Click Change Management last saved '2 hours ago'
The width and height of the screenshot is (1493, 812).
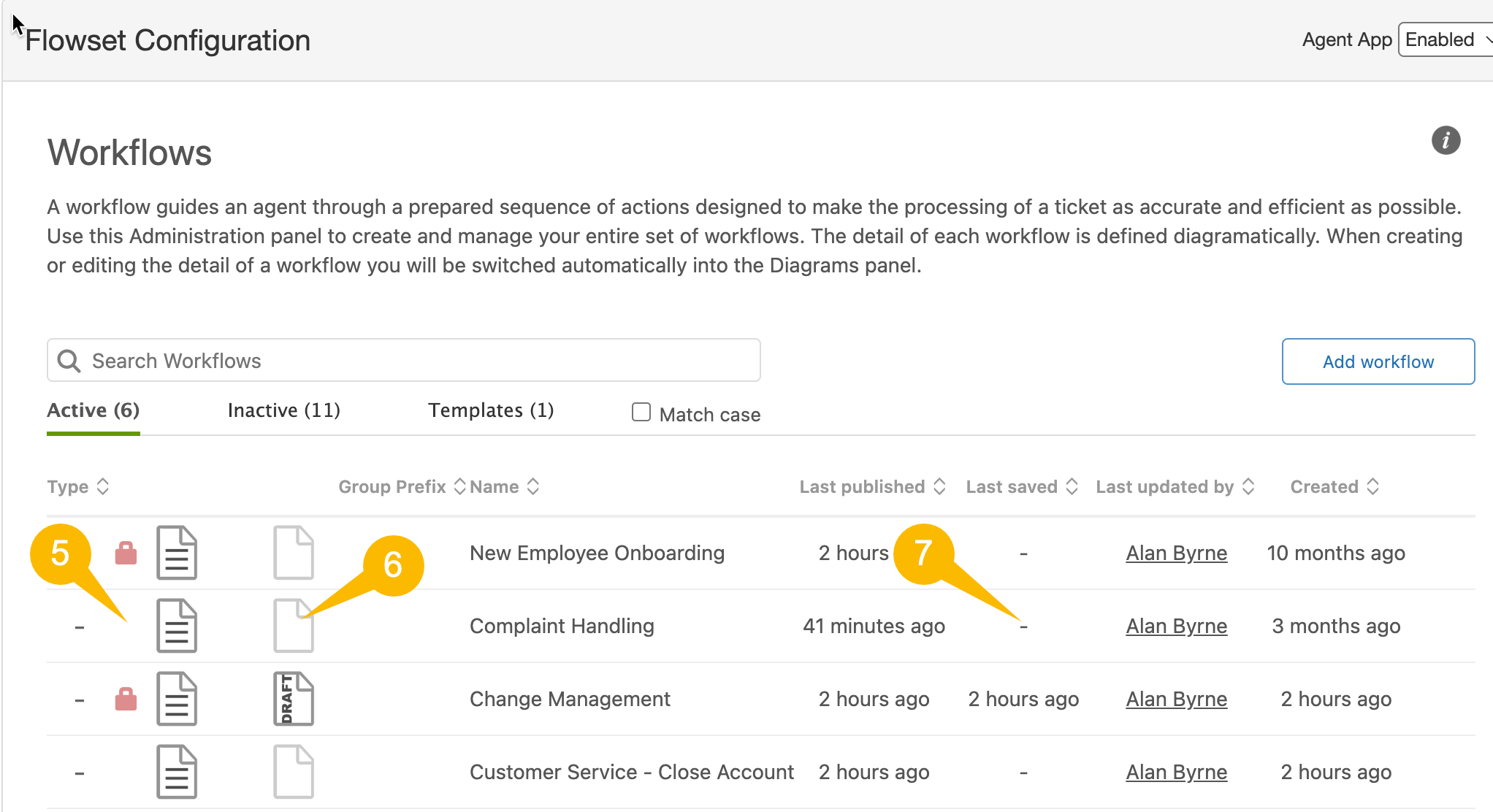click(x=1023, y=699)
